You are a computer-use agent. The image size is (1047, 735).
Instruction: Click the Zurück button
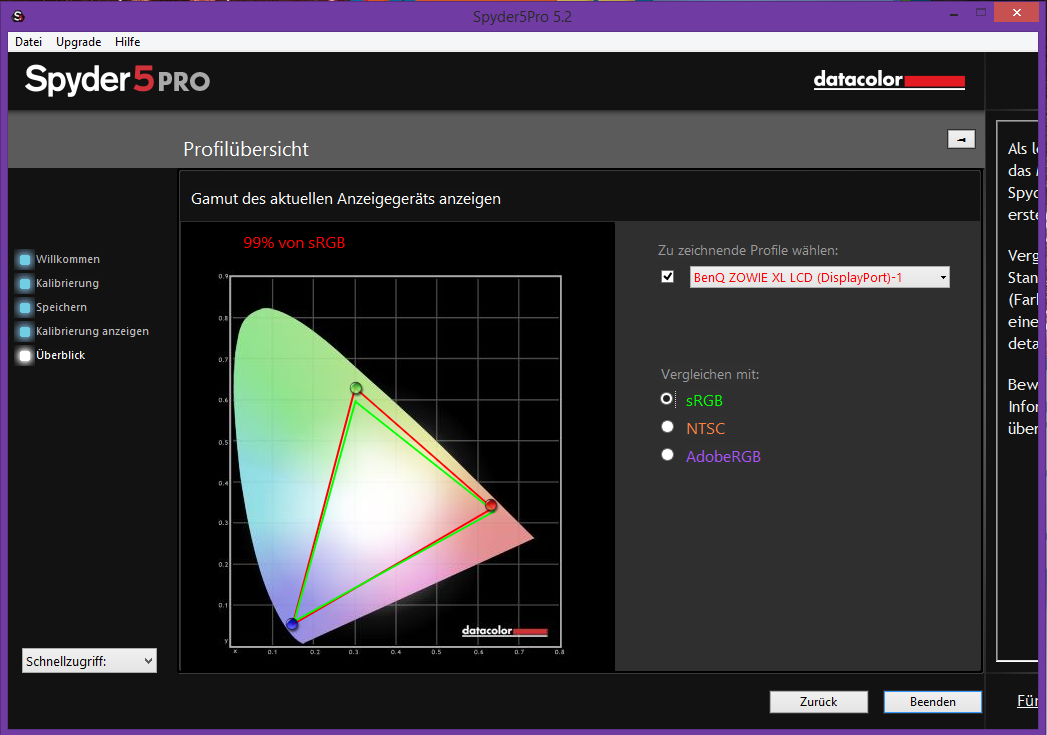[x=819, y=702]
